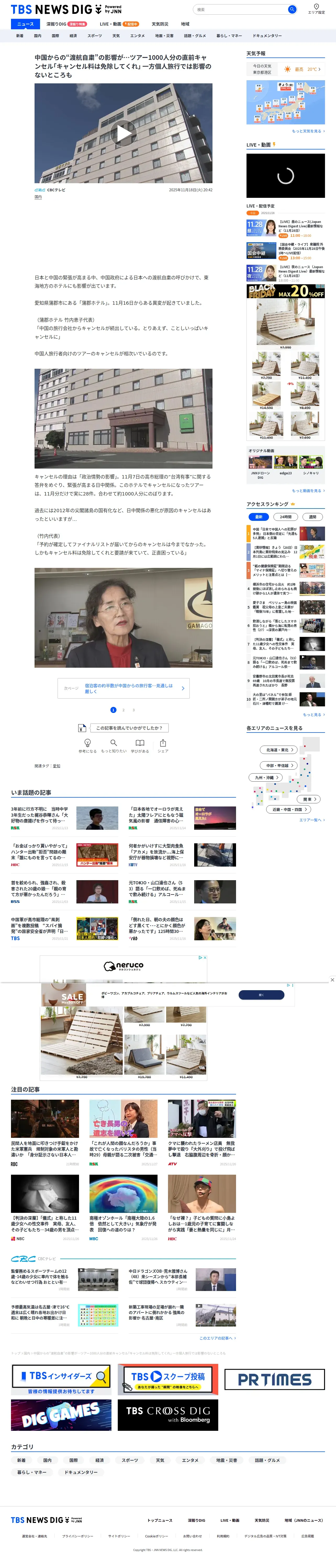
Task: Click the 利用規約 footer link
Action: point(223,1536)
